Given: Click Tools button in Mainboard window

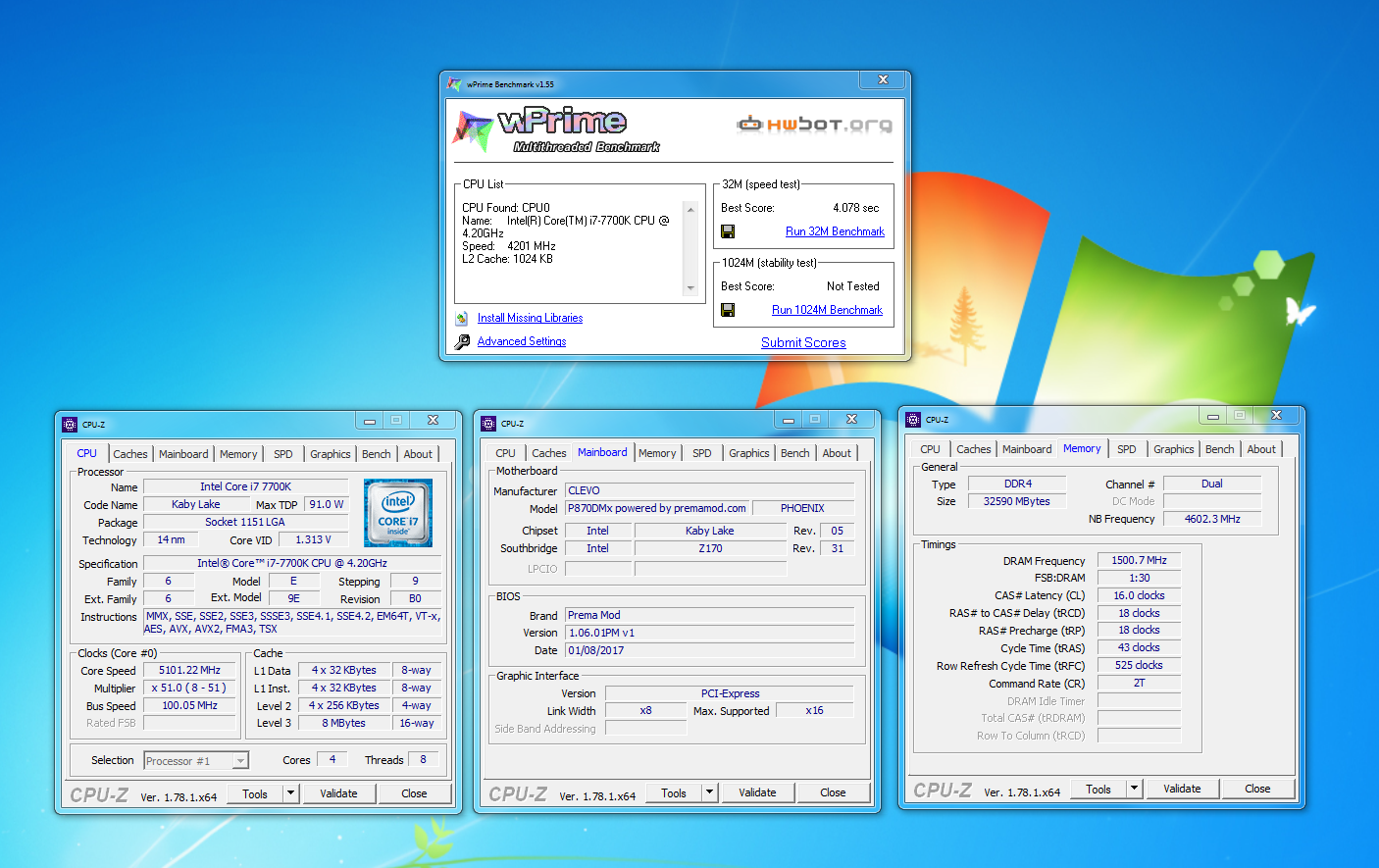Looking at the screenshot, I should [674, 792].
